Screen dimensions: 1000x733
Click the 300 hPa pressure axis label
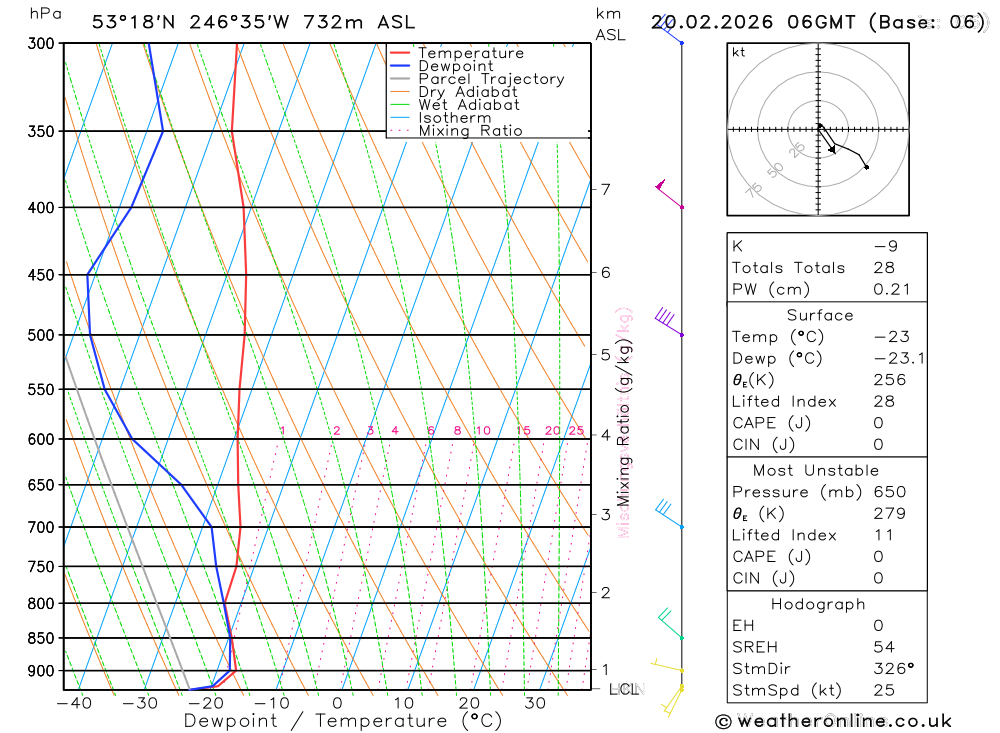41,43
